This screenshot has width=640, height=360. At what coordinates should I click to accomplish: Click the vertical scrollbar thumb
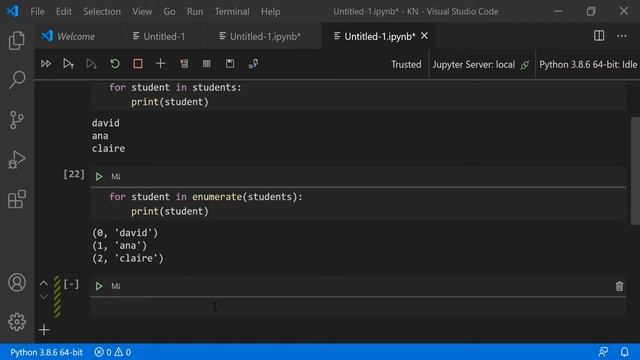(635, 171)
